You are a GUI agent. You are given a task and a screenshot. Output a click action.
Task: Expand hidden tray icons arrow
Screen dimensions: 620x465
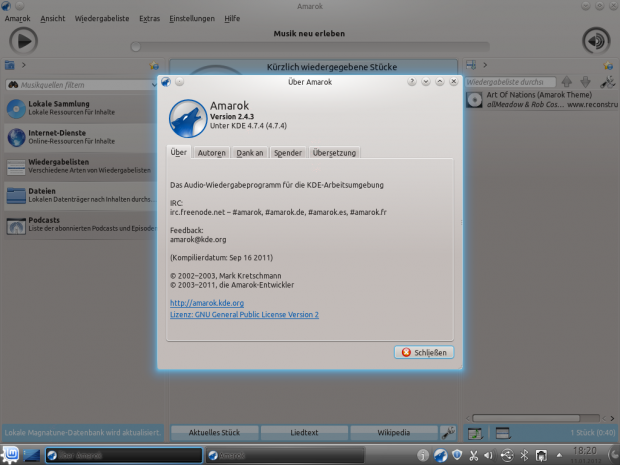(x=559, y=456)
